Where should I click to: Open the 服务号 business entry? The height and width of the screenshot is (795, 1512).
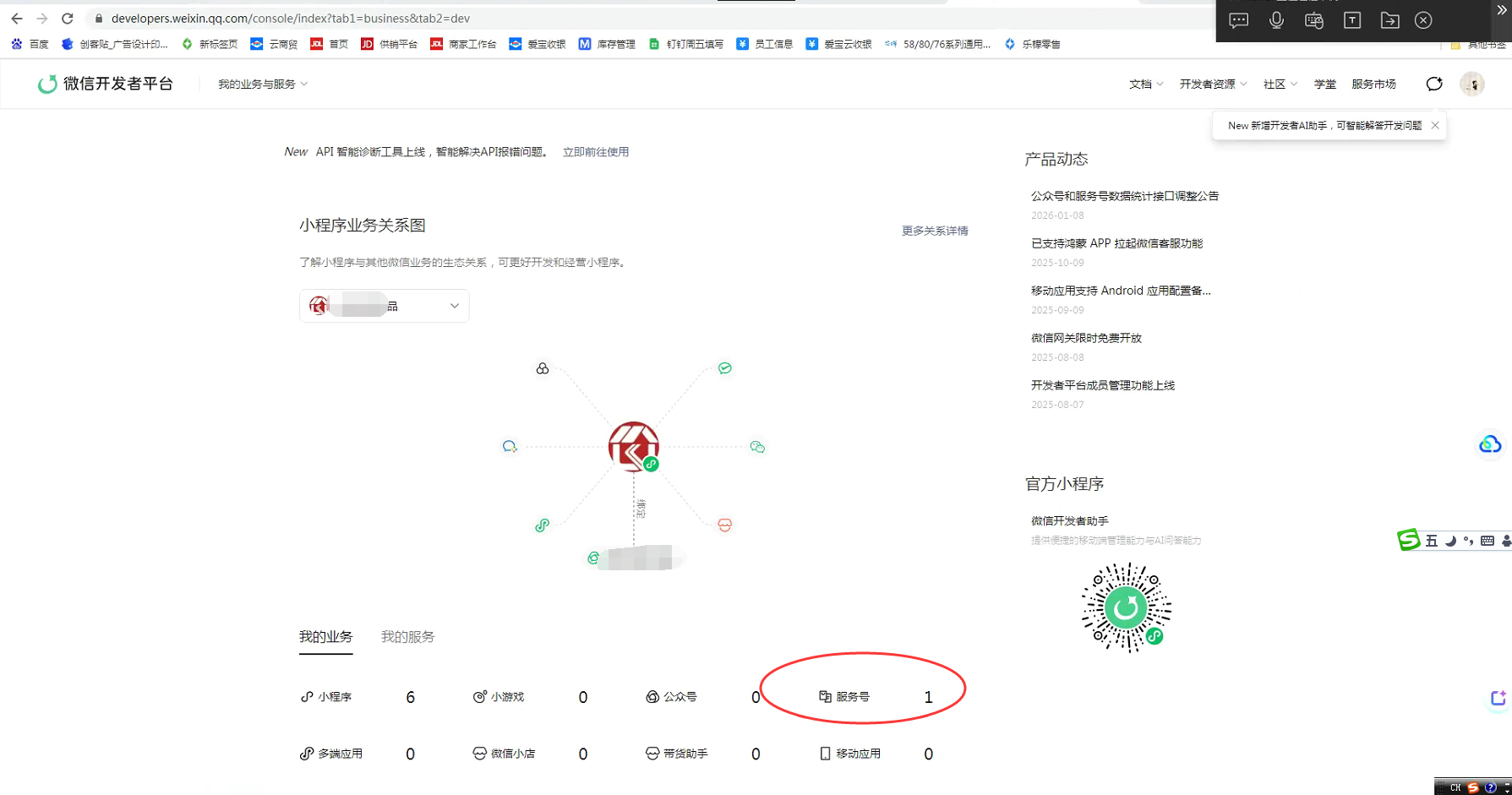(852, 697)
